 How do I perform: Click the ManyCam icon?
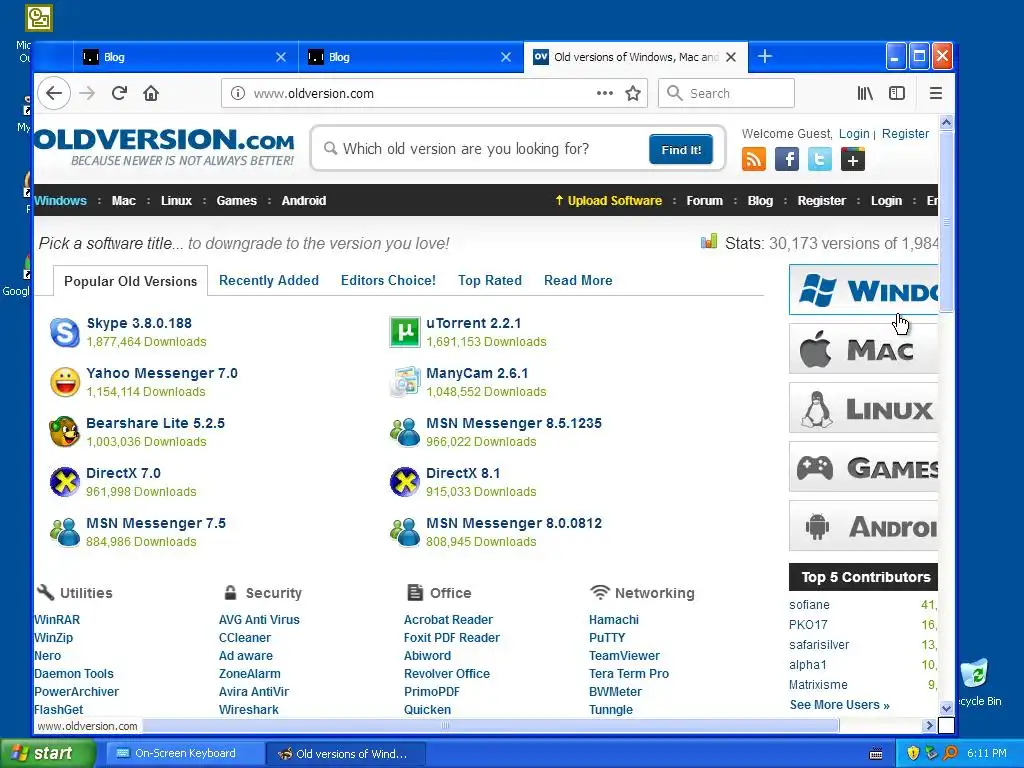(x=405, y=383)
